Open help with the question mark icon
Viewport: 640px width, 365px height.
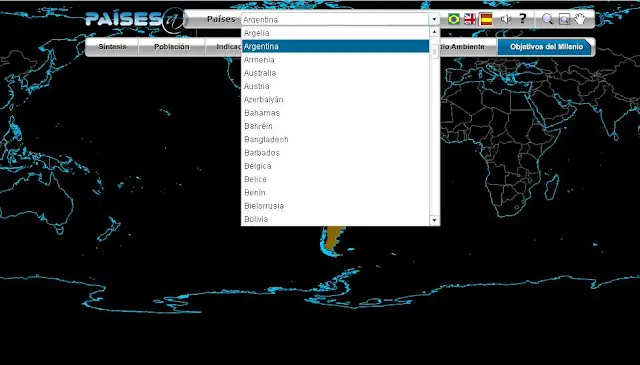[523, 19]
